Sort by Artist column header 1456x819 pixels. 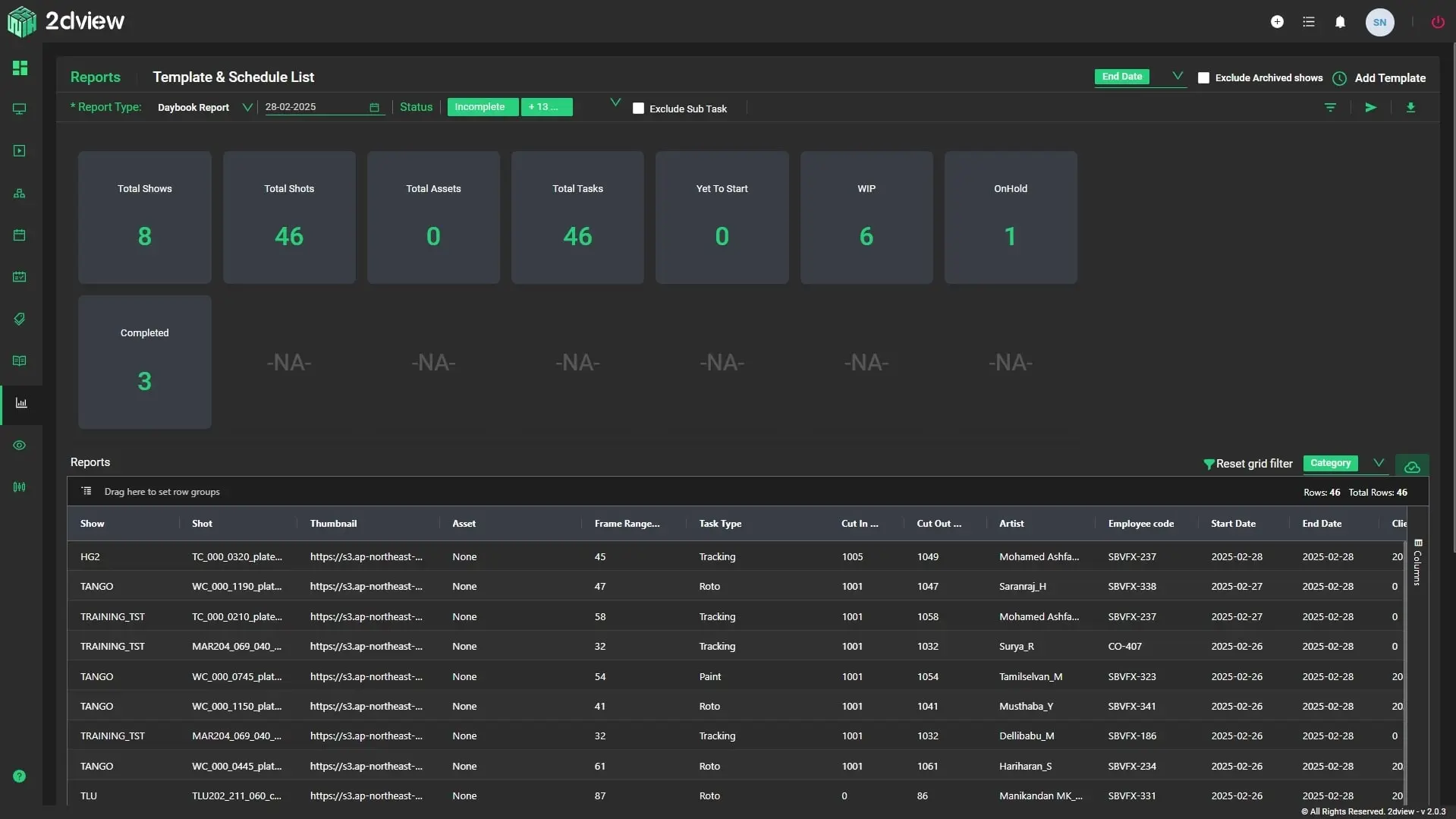pos(1011,524)
